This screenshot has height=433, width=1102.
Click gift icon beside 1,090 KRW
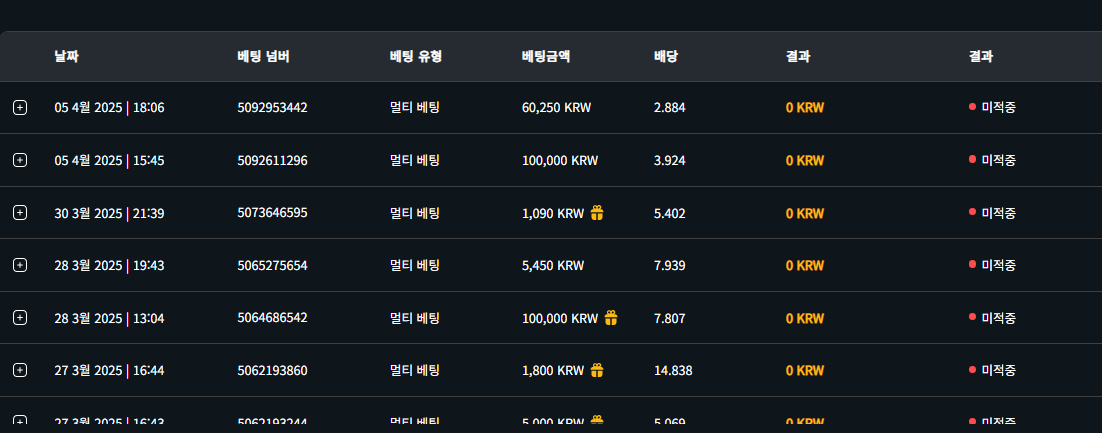(x=597, y=212)
